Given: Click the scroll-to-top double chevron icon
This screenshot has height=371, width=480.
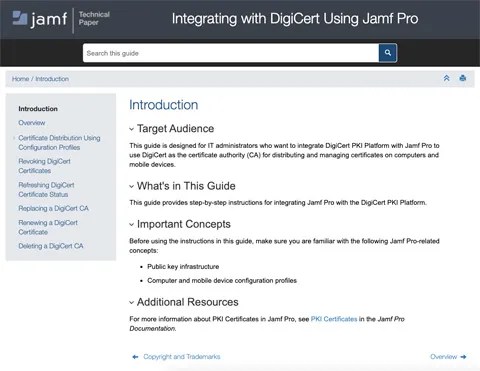Looking at the screenshot, I should click(x=447, y=78).
